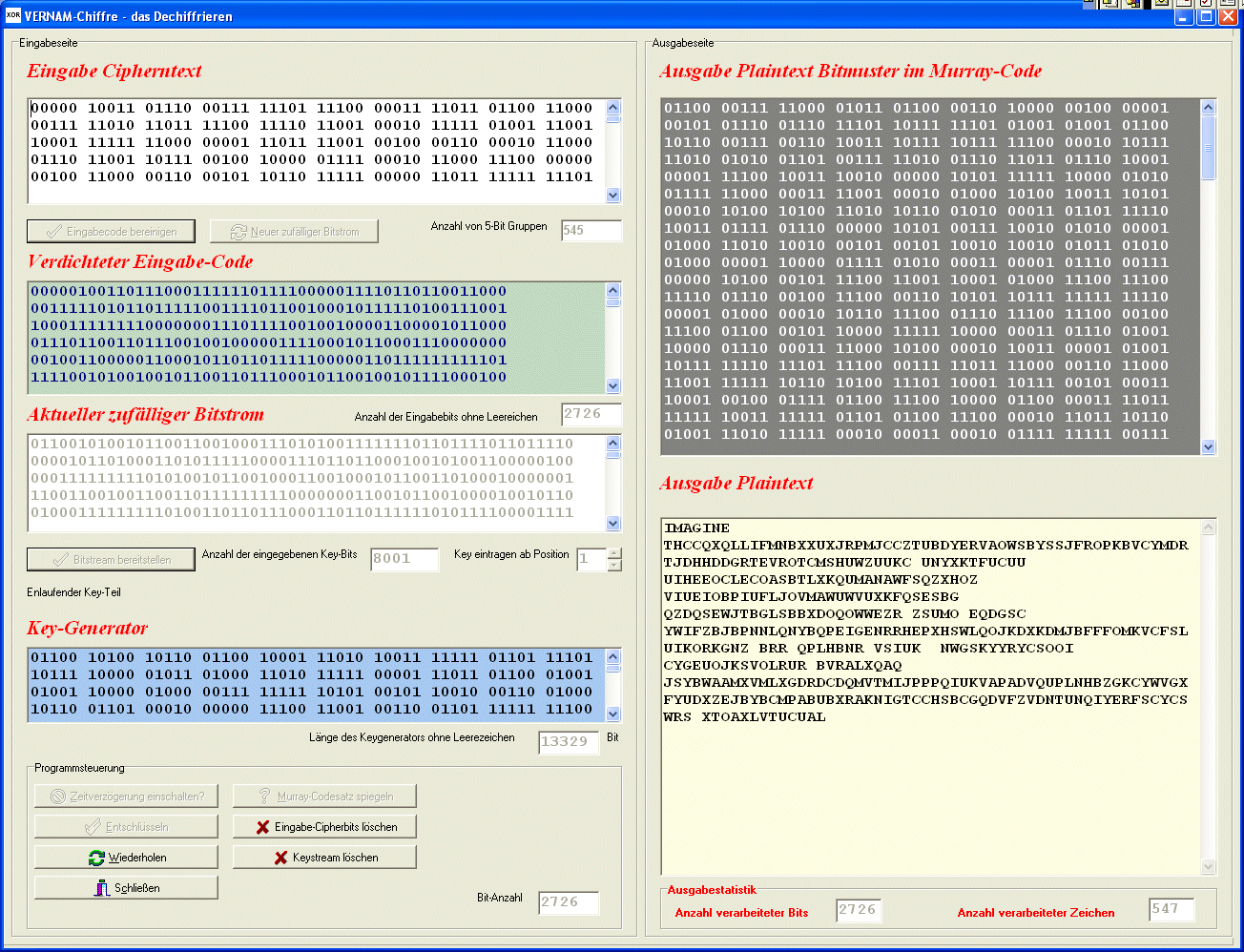Close the VERNAM-Chiffre window
This screenshot has height=952, width=1244.
click(1228, 16)
